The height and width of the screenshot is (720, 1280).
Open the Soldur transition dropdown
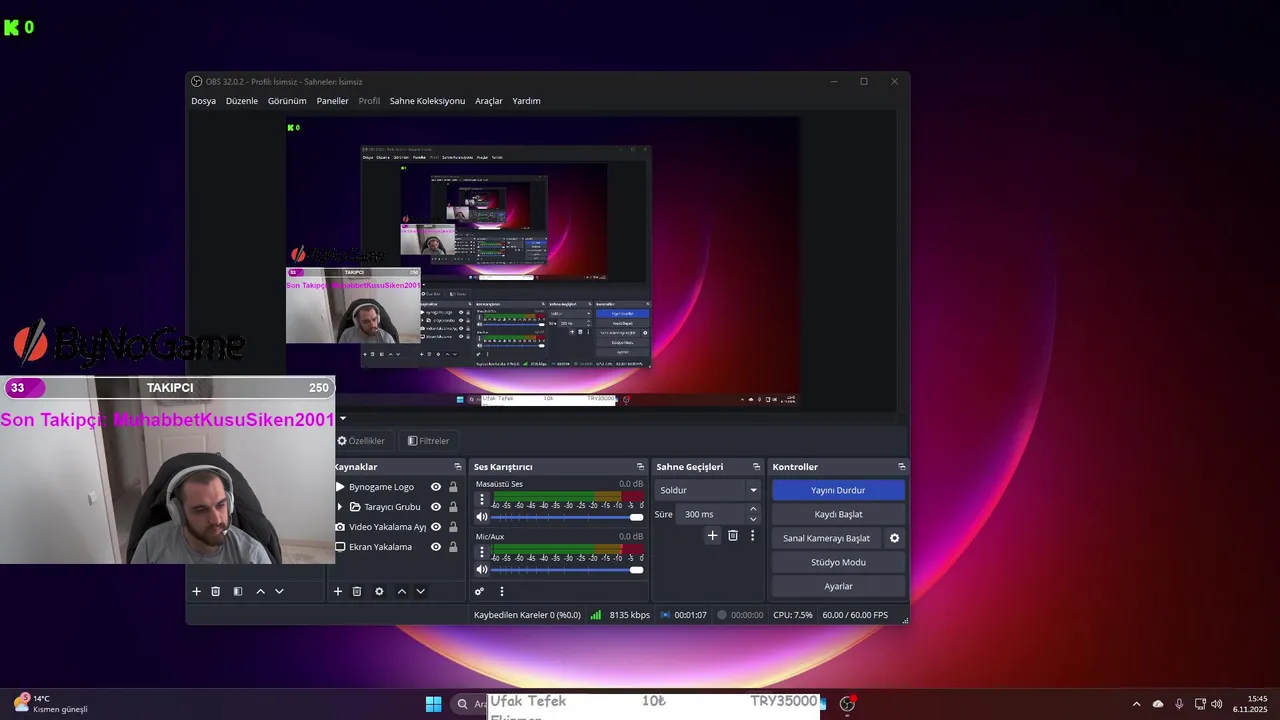point(708,490)
